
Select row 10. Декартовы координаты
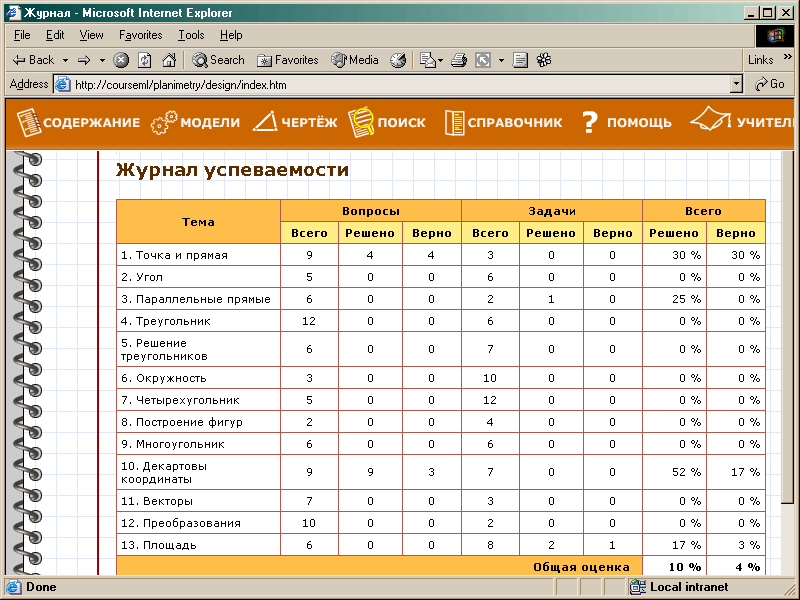click(441, 472)
